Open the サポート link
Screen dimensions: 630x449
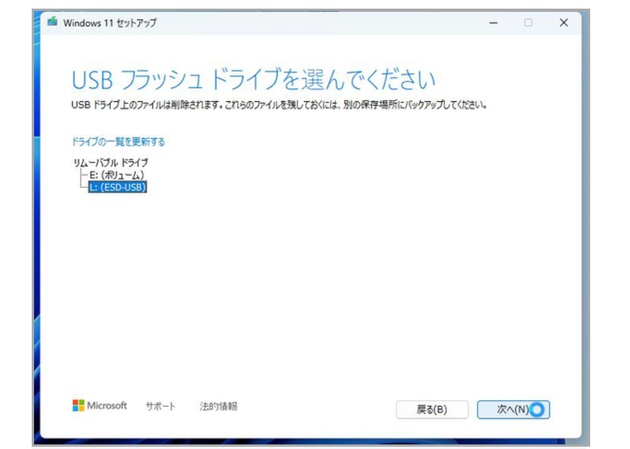(x=160, y=406)
